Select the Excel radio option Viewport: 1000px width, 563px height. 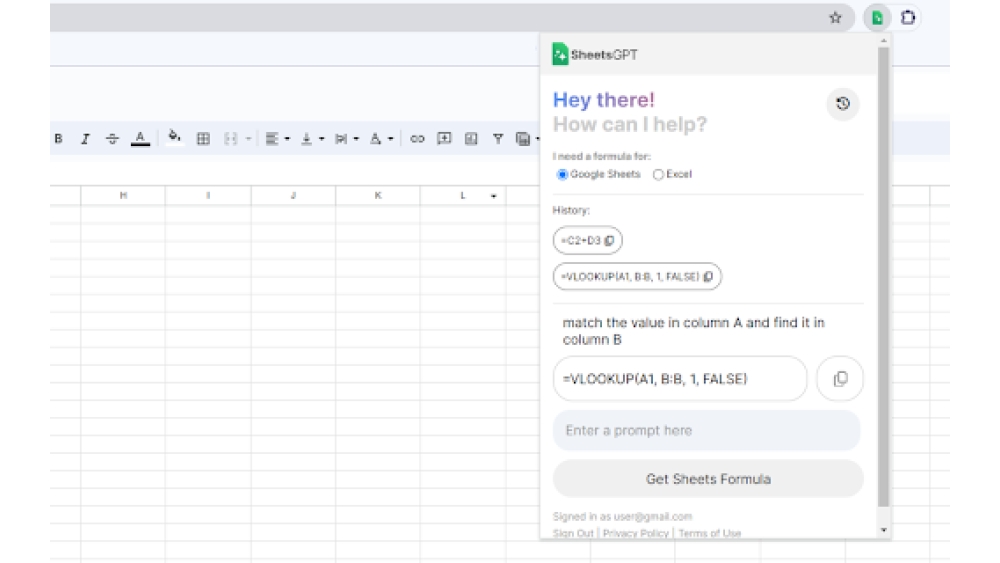point(658,174)
